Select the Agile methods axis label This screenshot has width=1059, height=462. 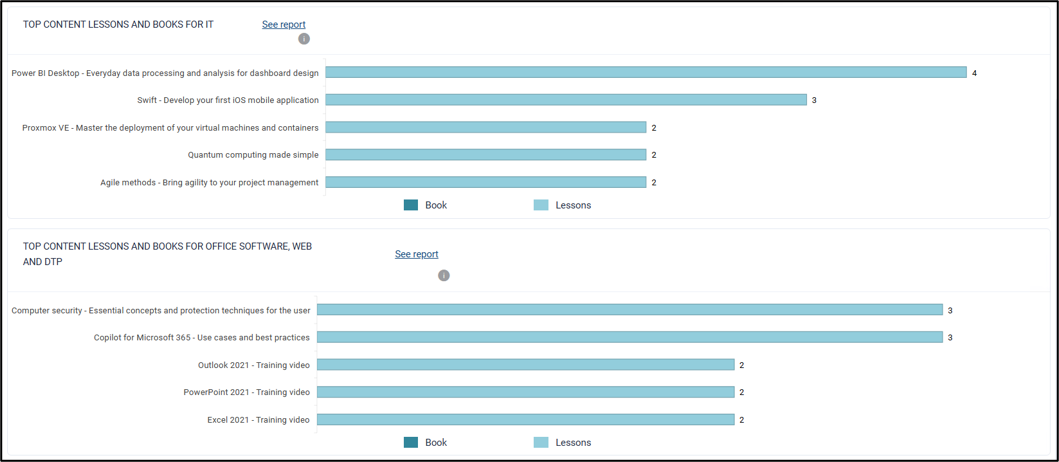point(209,182)
